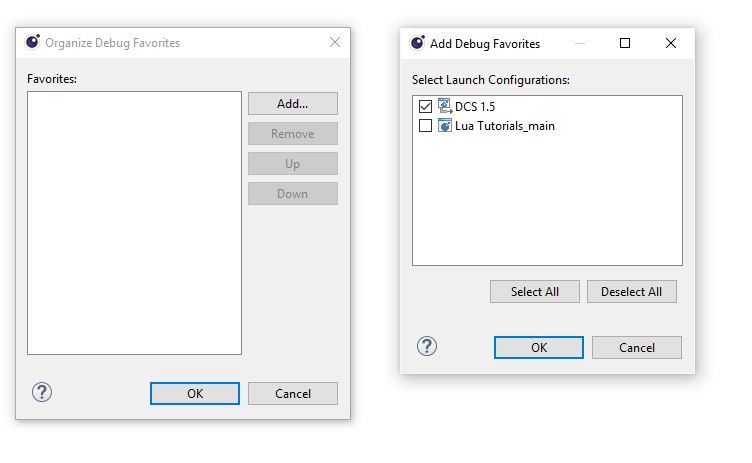Click the Eclipse icon in Add Debug Favorites title
Viewport: 752px width, 463px height.
(x=417, y=43)
